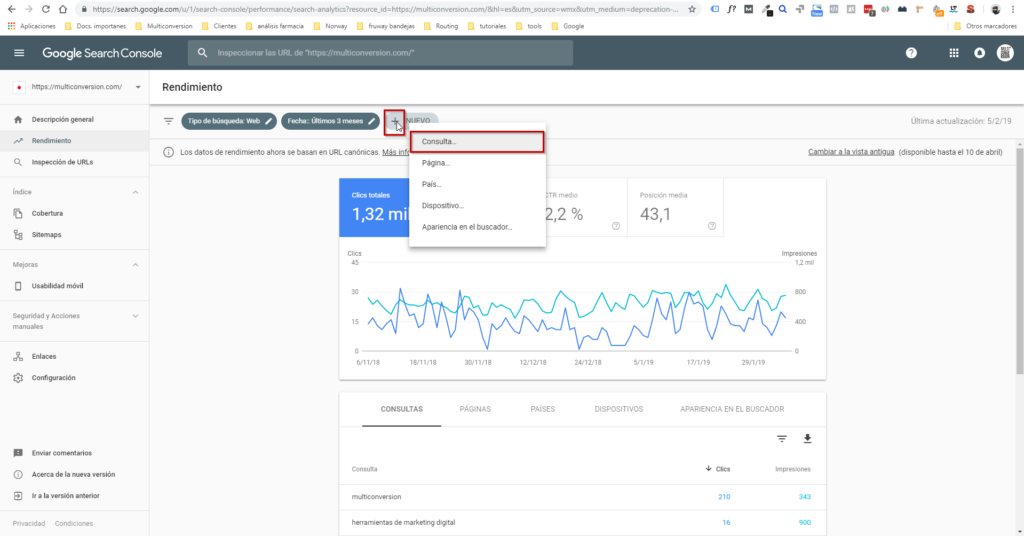Click Cambiar a la vista antigua
Screen dimensions: 1024x536
[851, 152]
